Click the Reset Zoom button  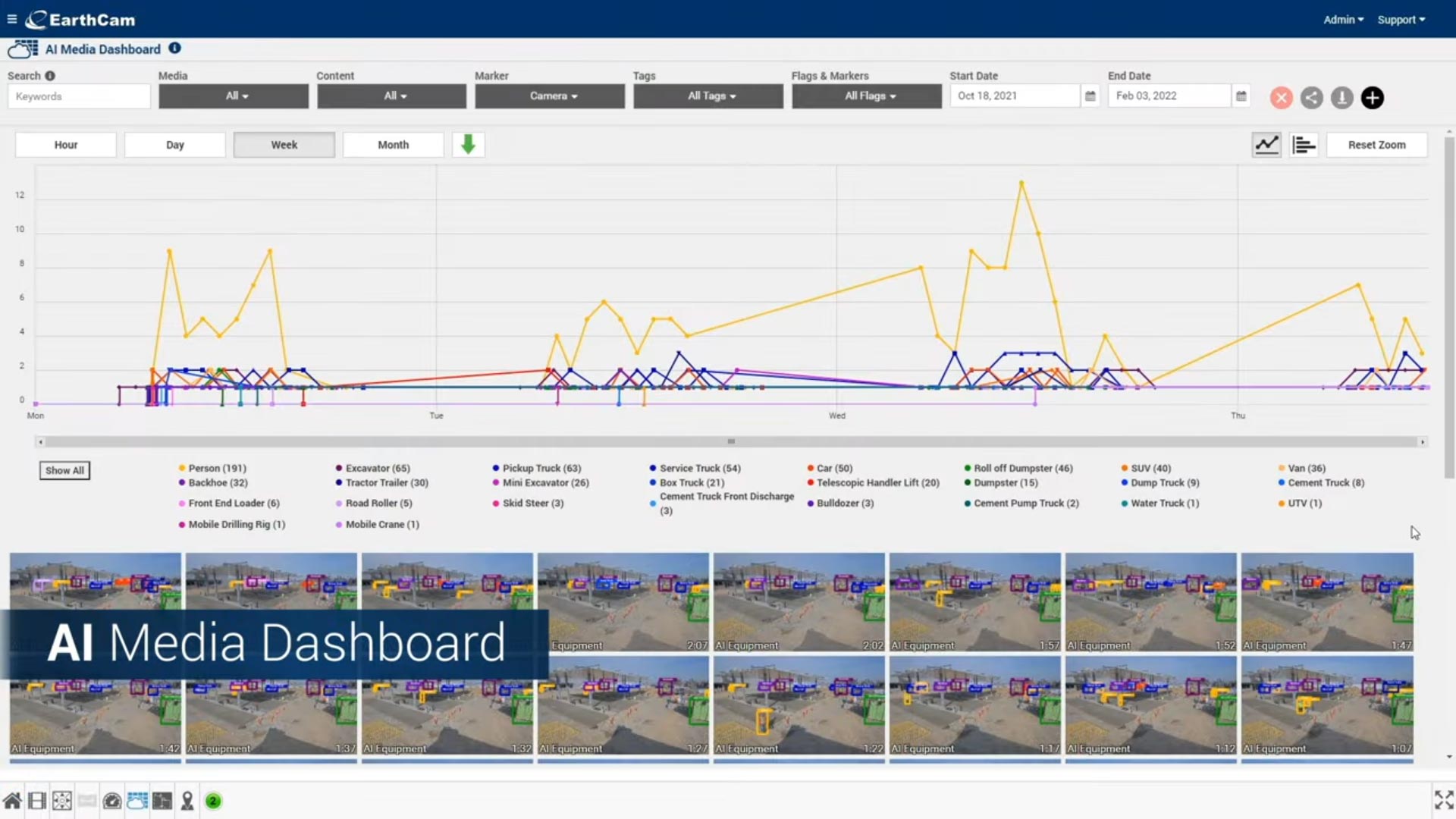pos(1376,145)
